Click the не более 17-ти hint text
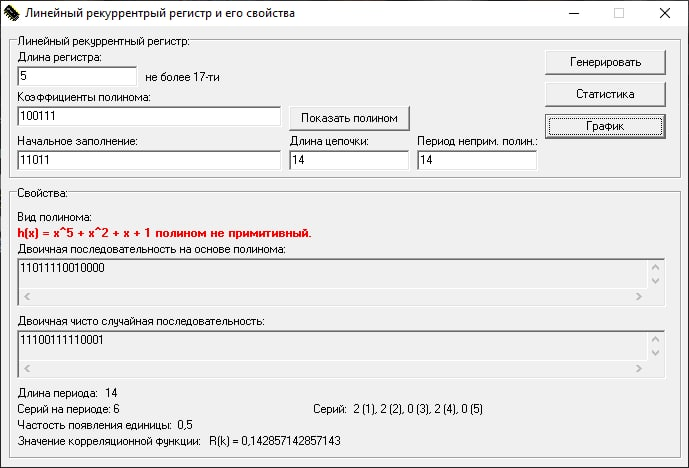Viewport: 689px width, 468px height. [x=182, y=77]
